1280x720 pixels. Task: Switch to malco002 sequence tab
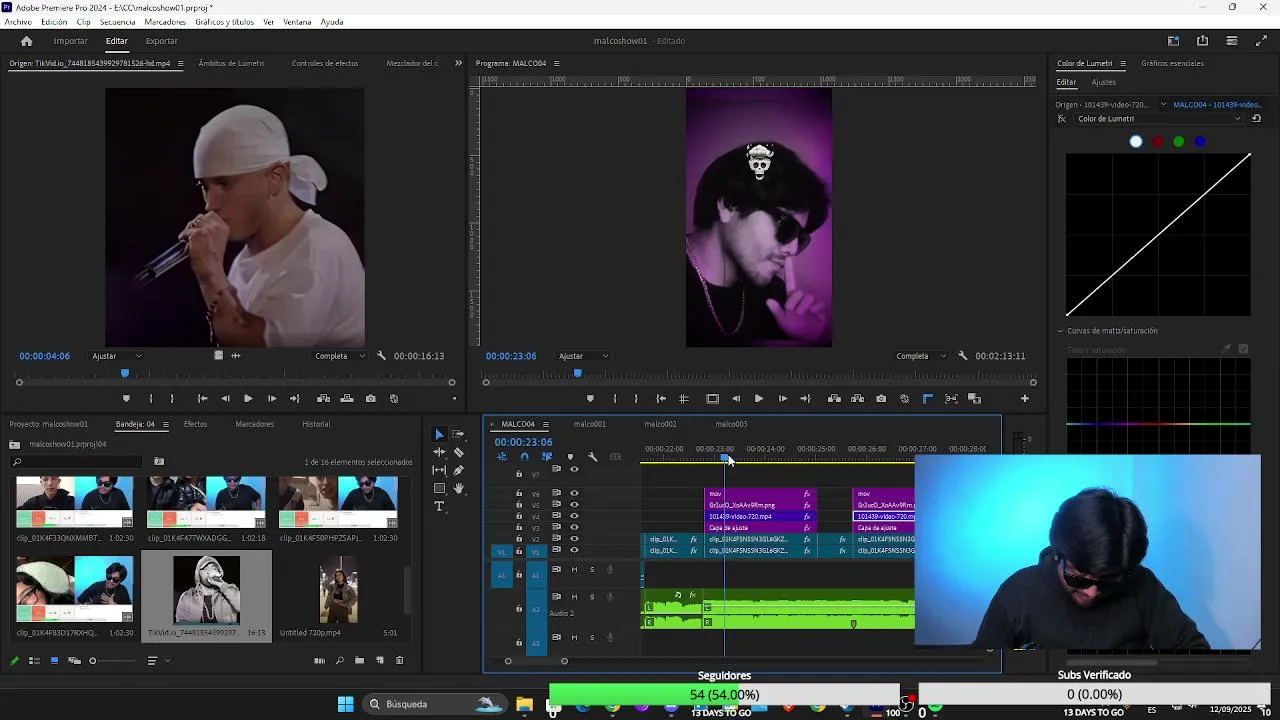coord(660,424)
